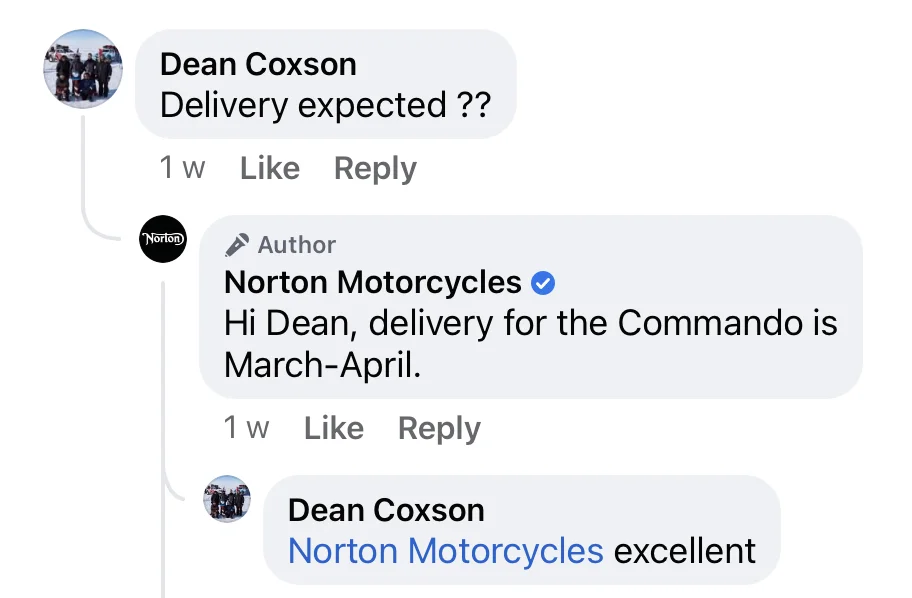Click the Norton logo avatar
The image size is (912, 598).
coord(162,239)
